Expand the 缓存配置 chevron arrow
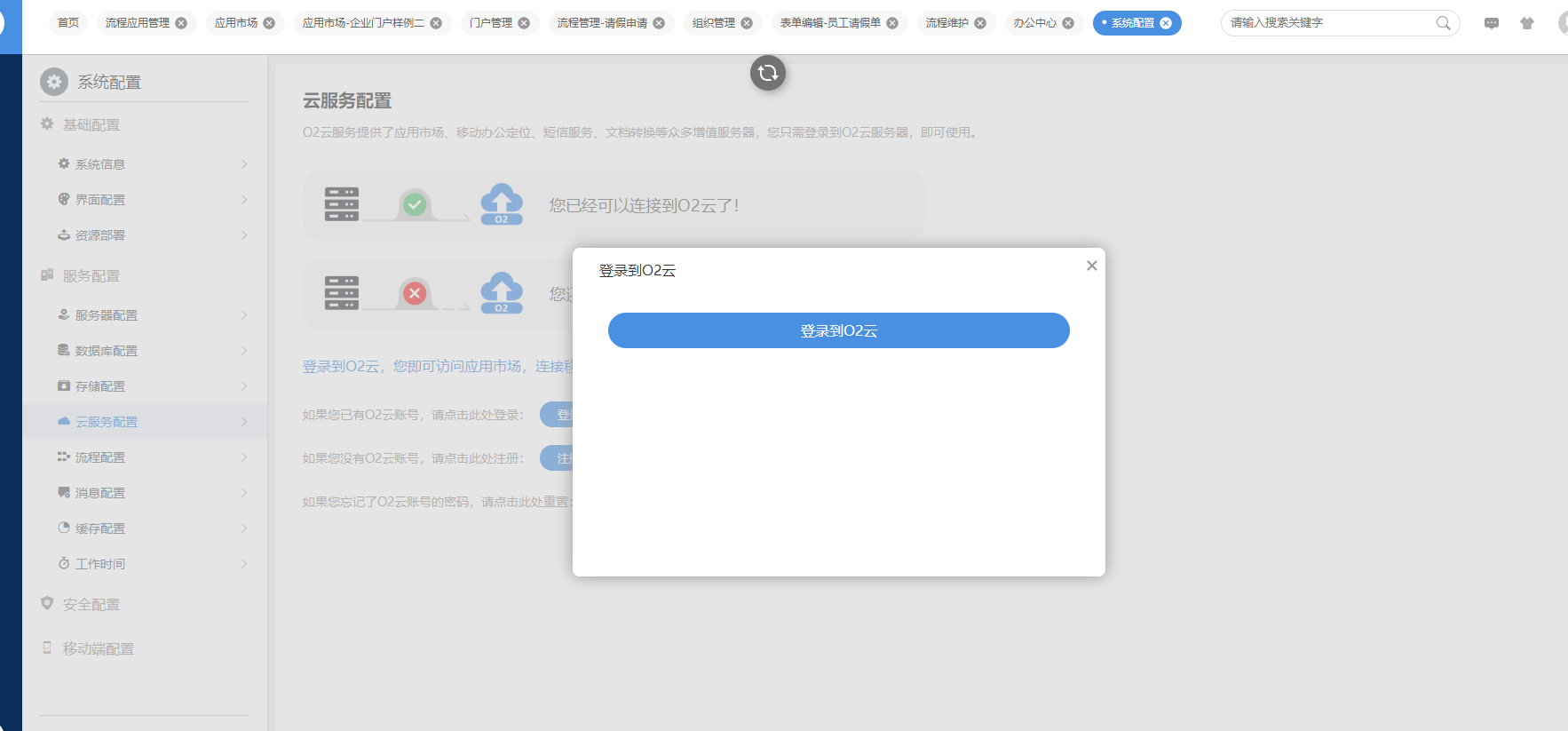1568x731 pixels. tap(244, 528)
